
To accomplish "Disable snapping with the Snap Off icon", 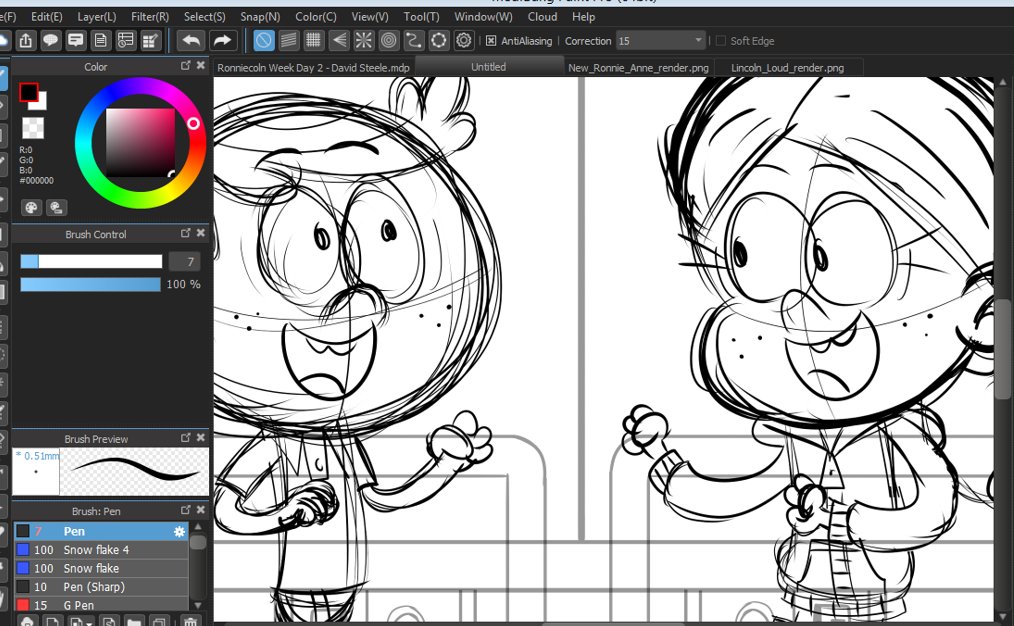I will tap(264, 40).
